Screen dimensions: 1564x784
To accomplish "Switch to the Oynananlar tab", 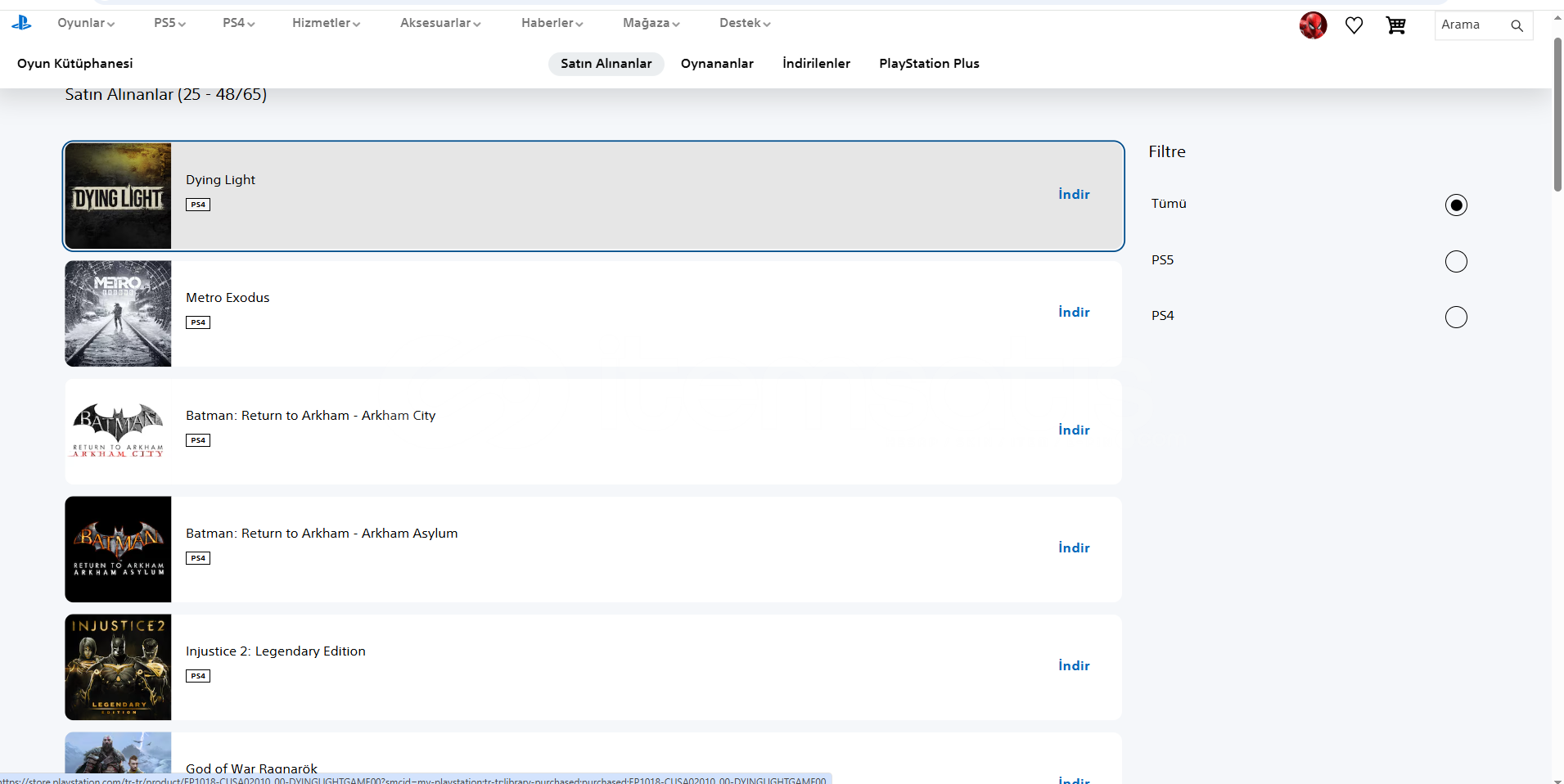I will [717, 64].
